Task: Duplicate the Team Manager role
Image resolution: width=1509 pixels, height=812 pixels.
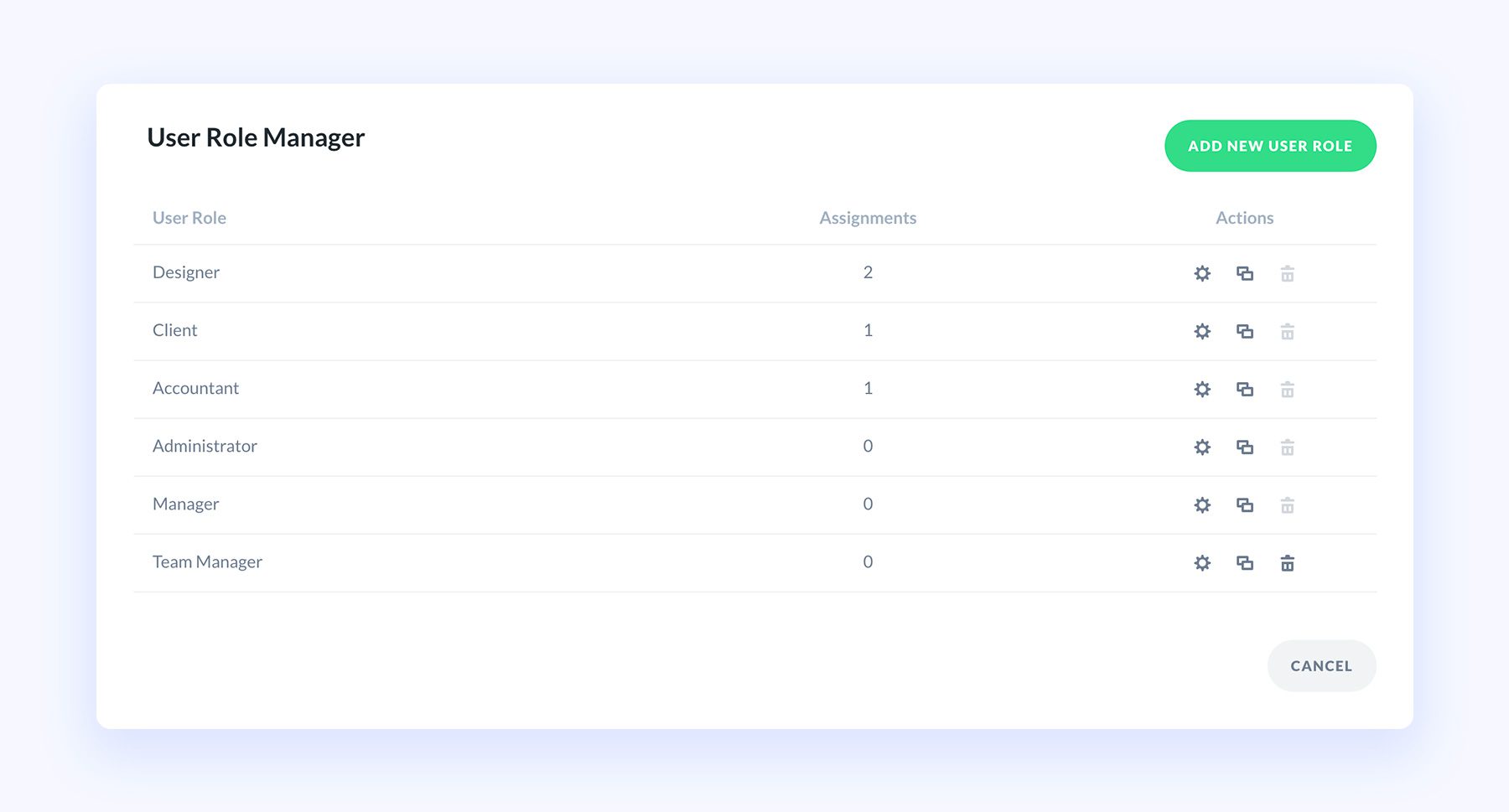Action: point(1245,562)
